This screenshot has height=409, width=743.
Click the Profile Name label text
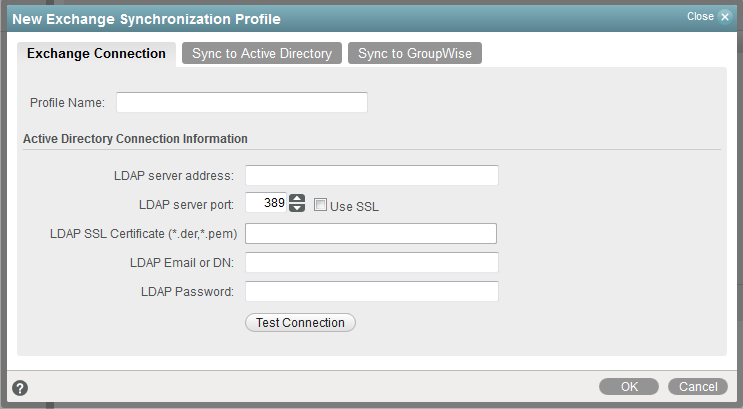(x=68, y=103)
